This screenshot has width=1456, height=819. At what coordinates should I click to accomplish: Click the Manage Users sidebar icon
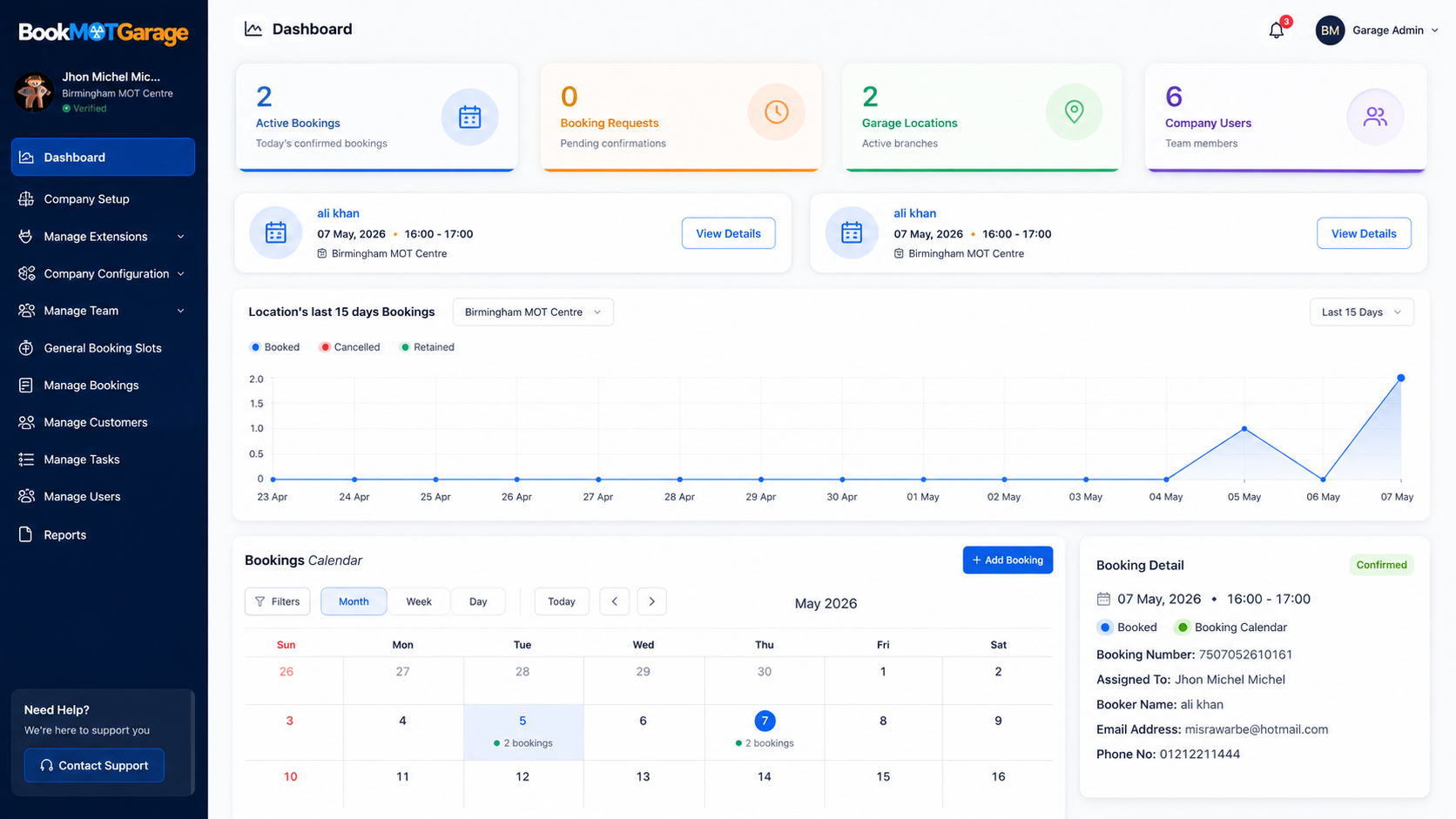point(26,496)
